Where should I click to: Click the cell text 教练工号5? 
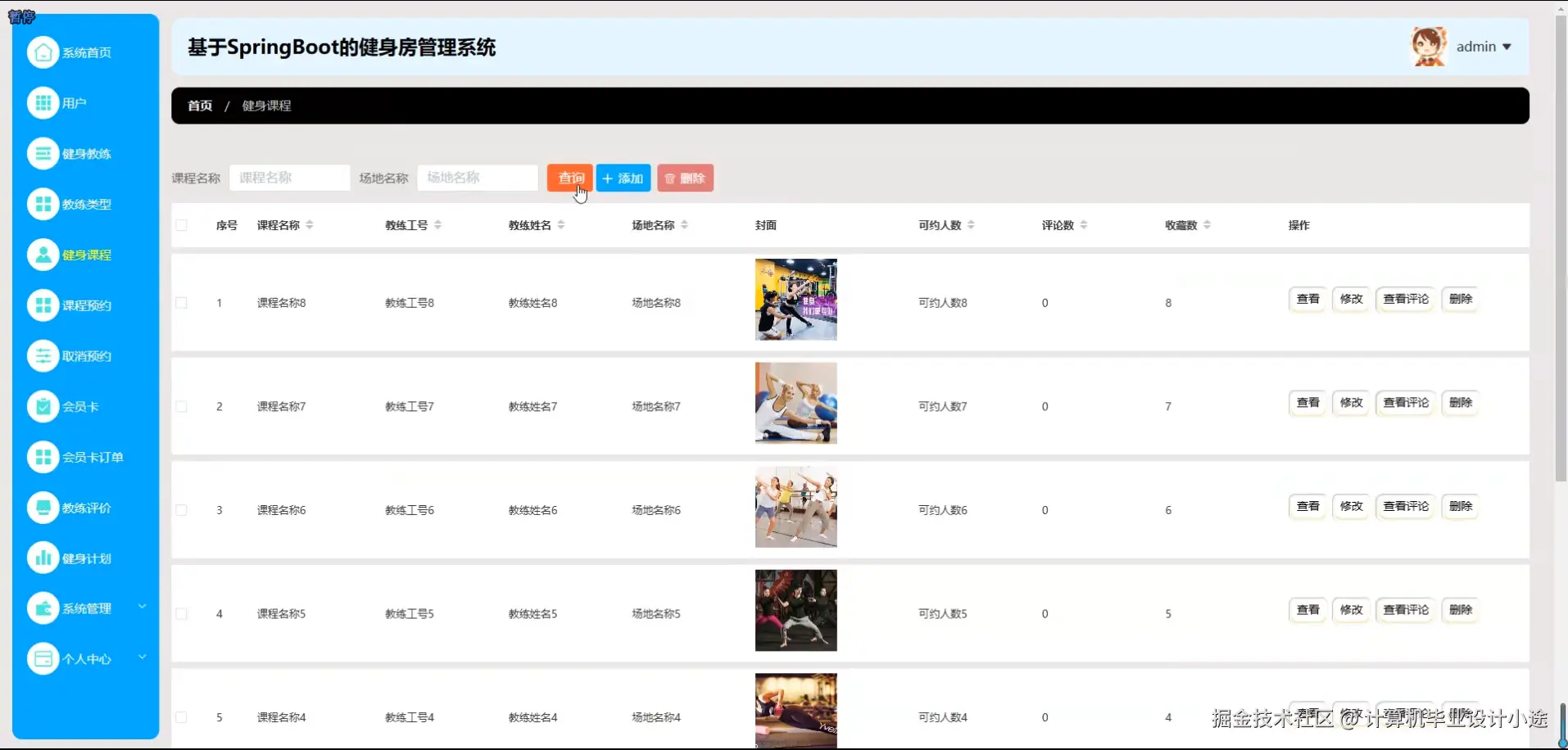point(410,614)
